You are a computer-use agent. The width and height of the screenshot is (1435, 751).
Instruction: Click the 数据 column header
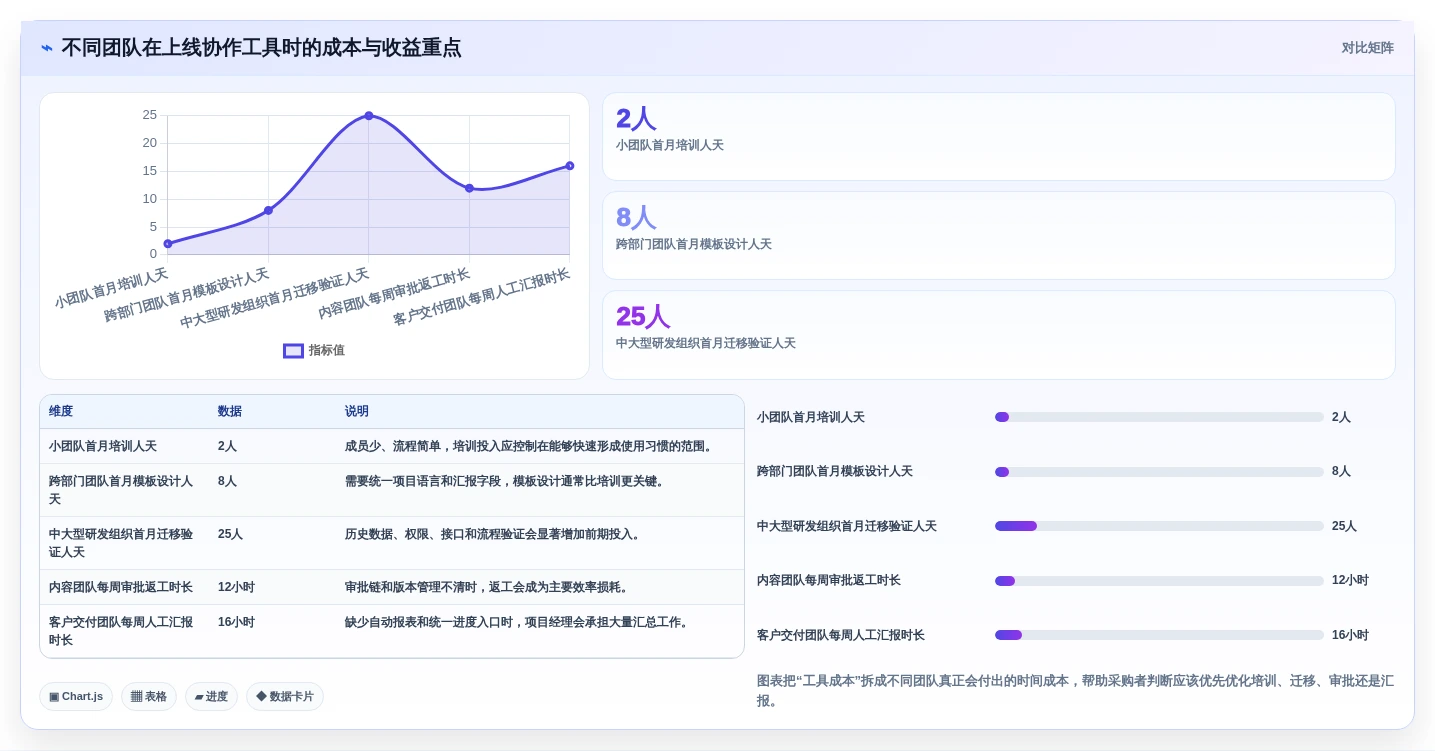pos(230,412)
